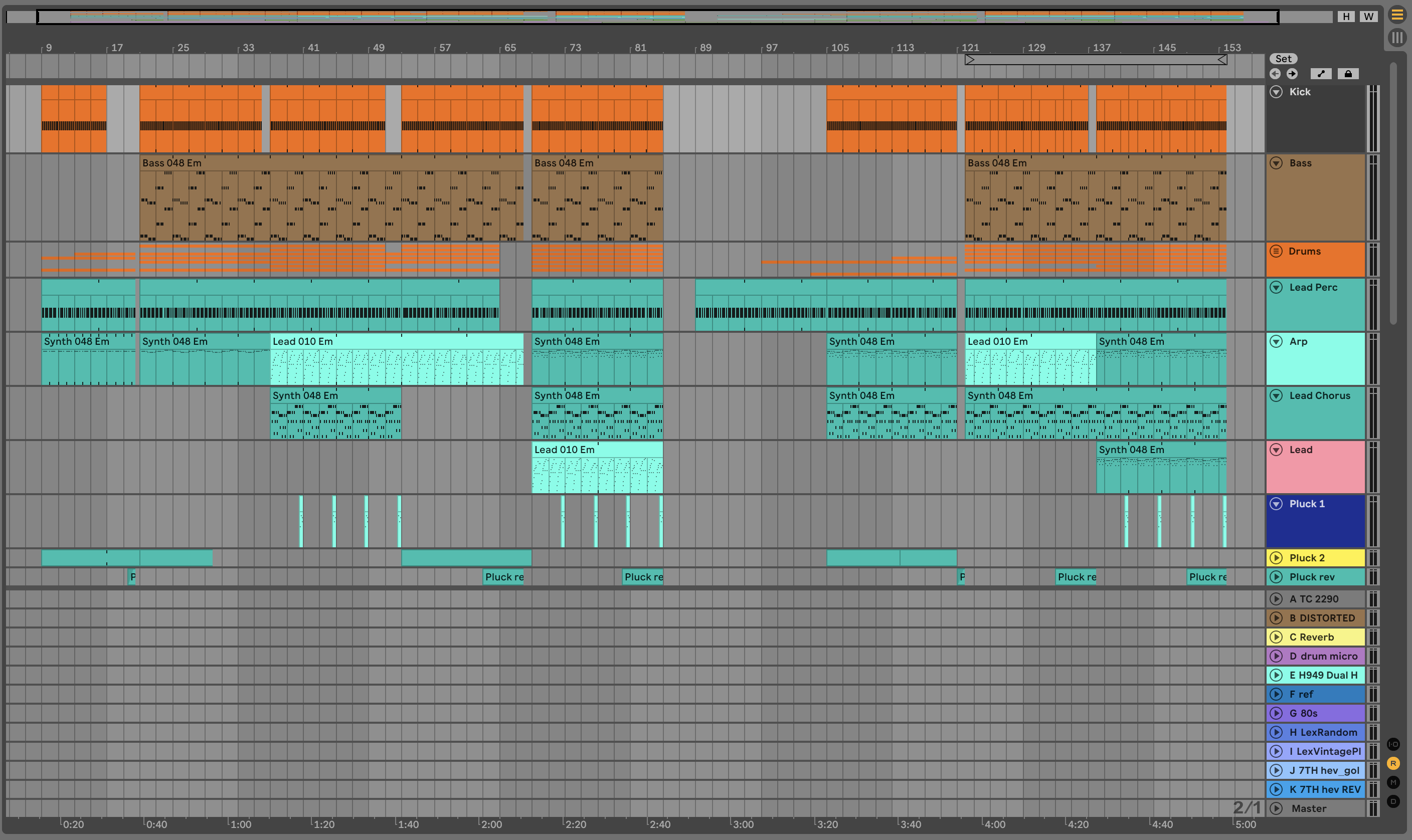Fold the Drums group track
The width and height of the screenshot is (1412, 840).
pyautogui.click(x=1276, y=251)
